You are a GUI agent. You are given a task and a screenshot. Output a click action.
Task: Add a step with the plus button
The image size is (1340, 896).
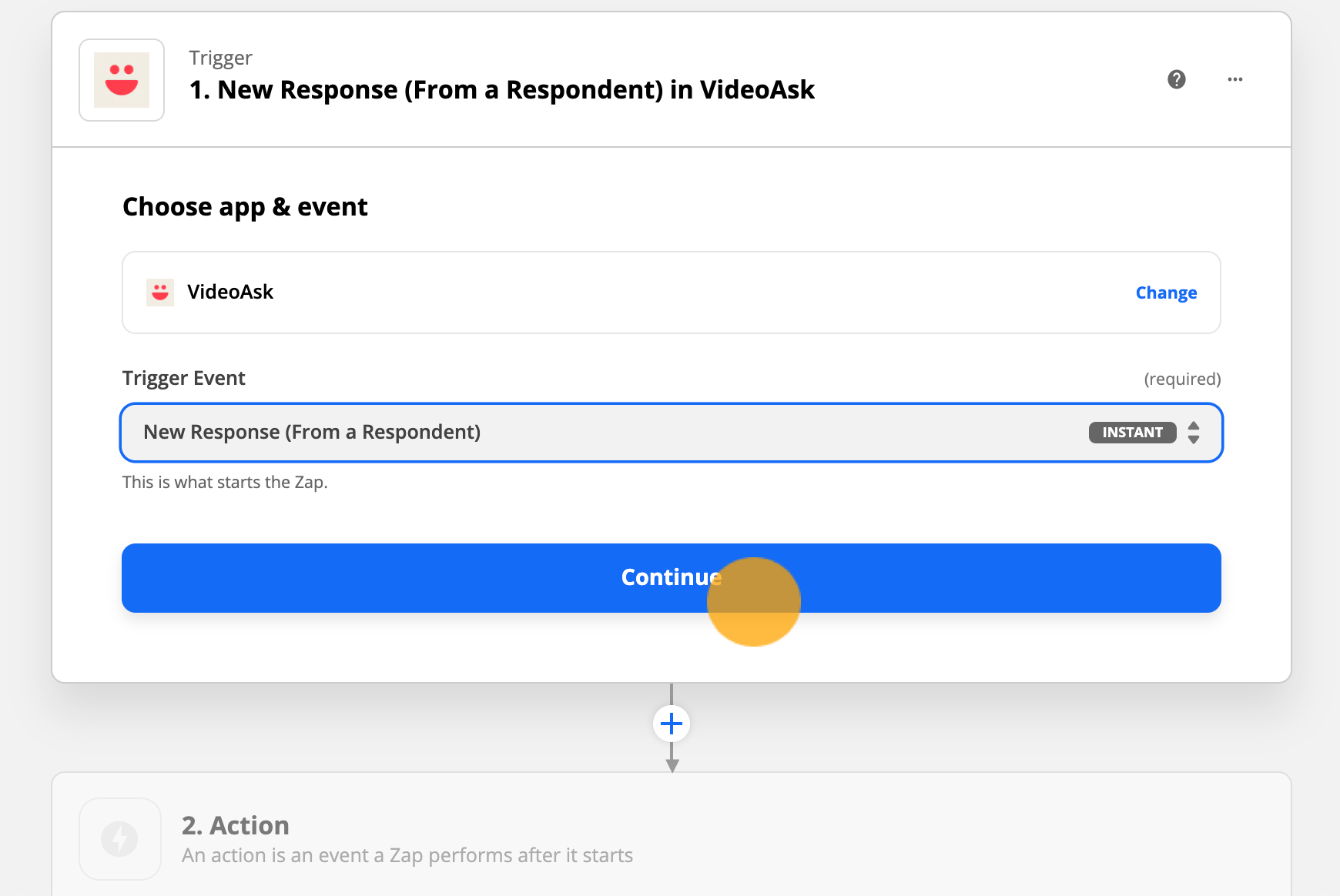(x=672, y=724)
